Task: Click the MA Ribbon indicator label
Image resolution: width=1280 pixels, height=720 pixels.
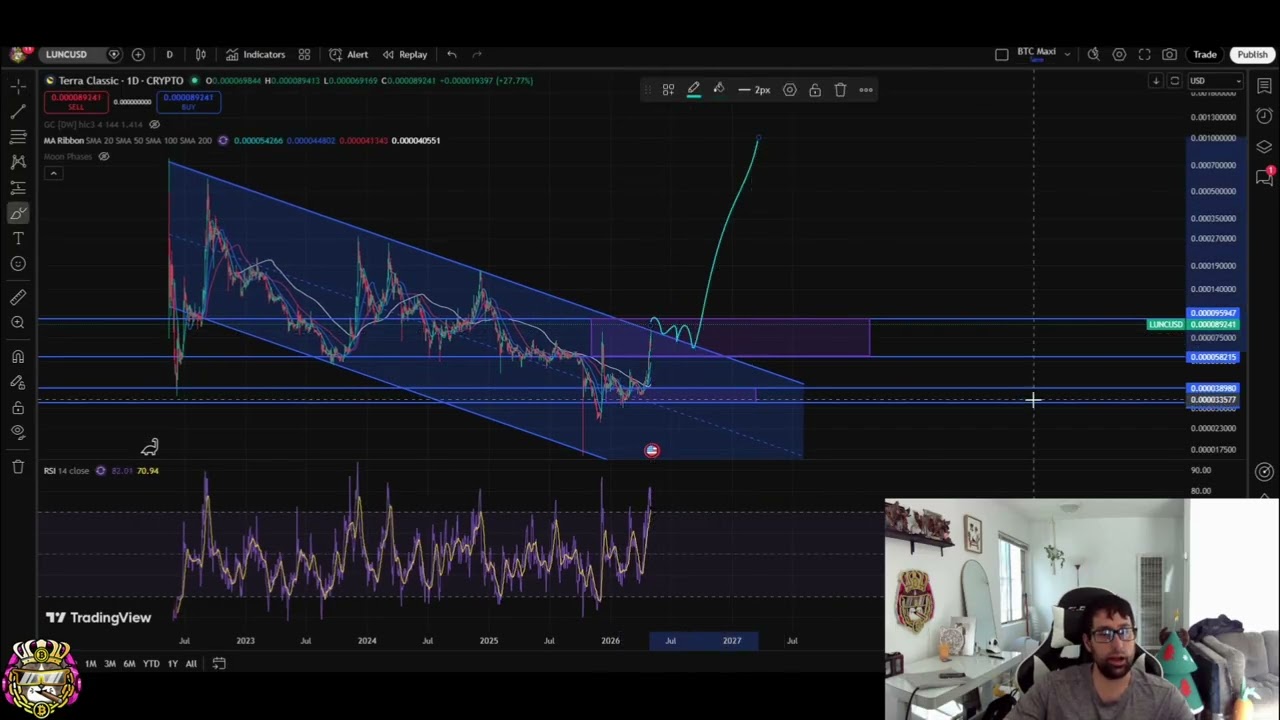Action: 63,141
